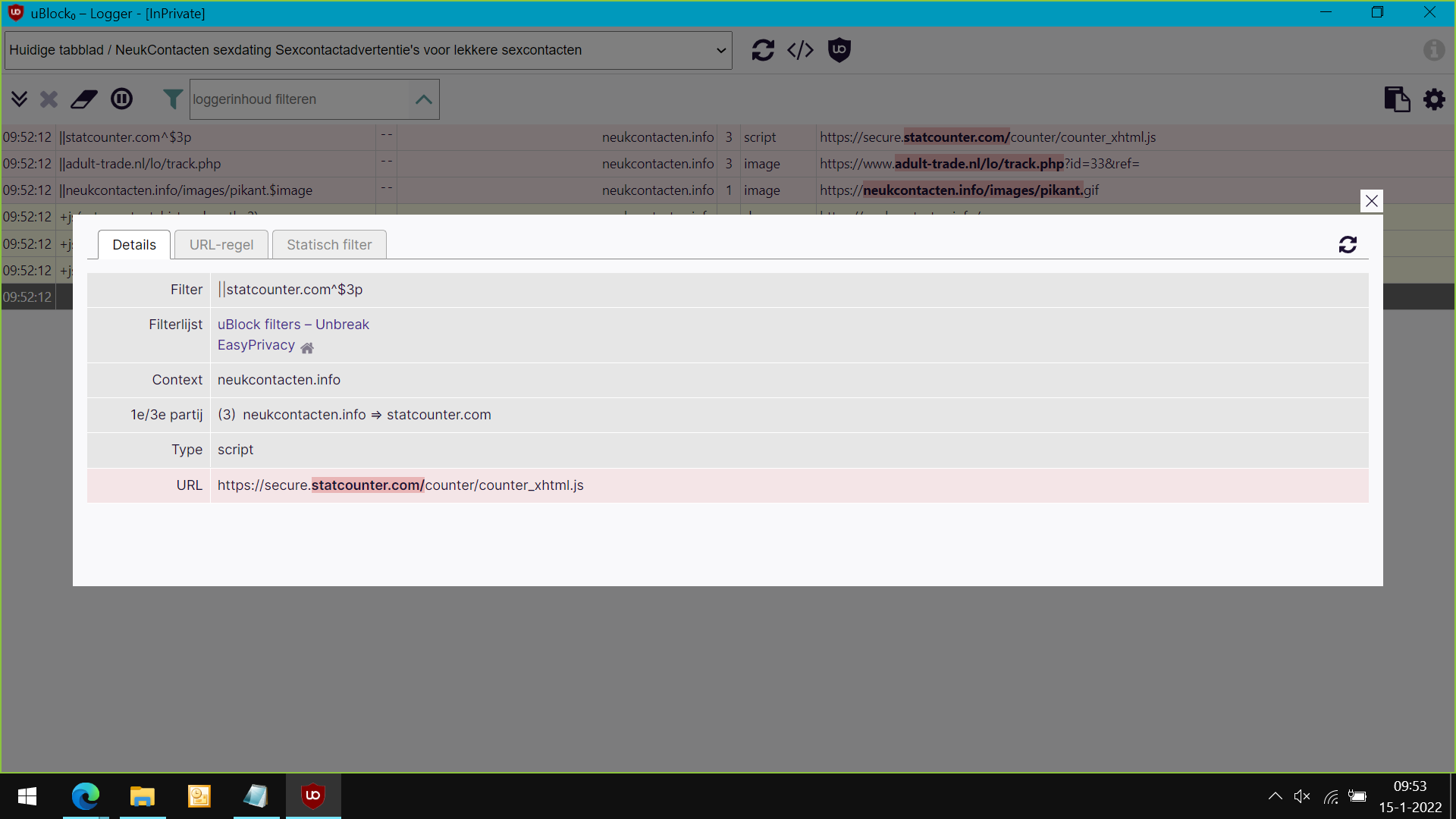Screen dimensions: 1456x819
Task: Open the Statisch filter tab
Action: click(x=328, y=244)
